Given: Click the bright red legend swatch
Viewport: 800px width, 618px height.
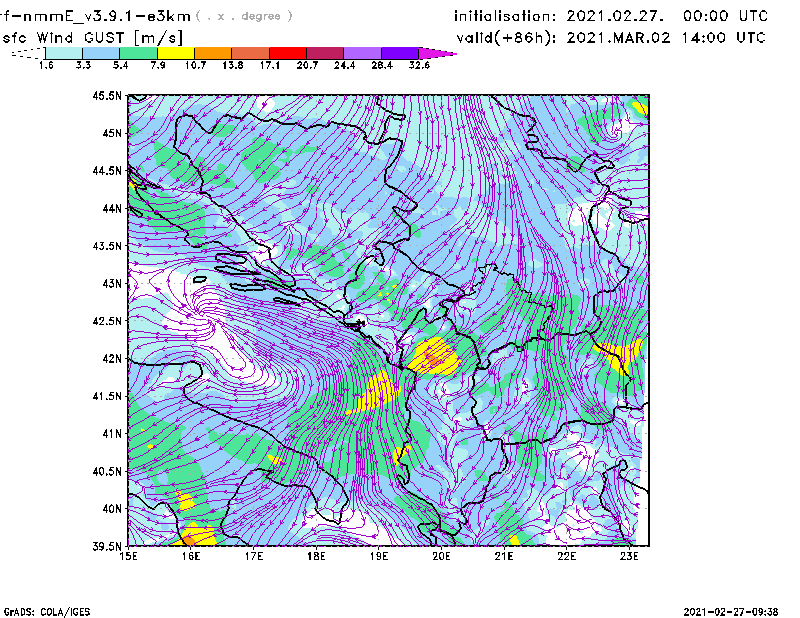Looking at the screenshot, I should [288, 53].
